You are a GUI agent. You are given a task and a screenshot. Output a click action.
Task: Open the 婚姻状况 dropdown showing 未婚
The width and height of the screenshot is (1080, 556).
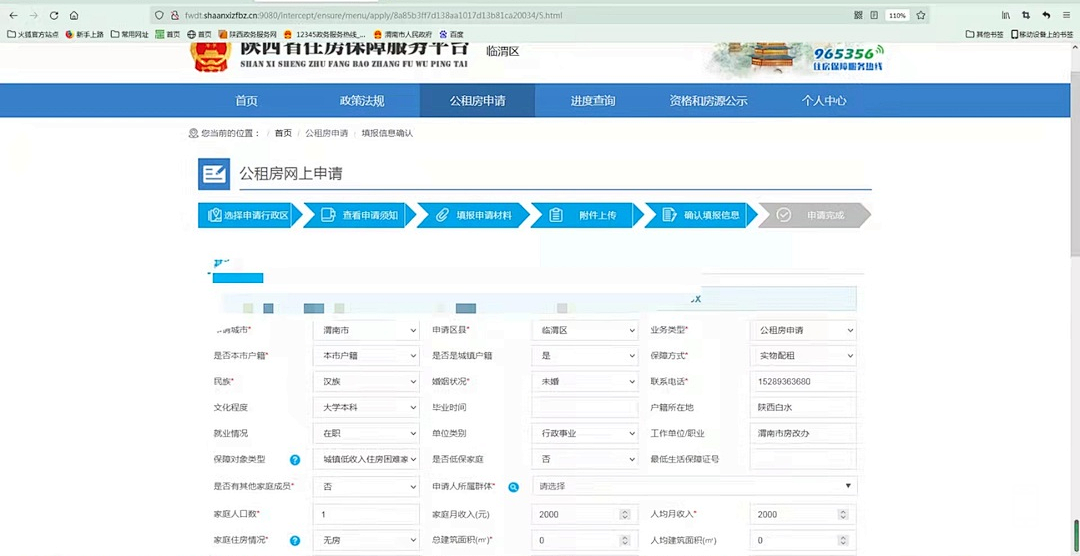[584, 382]
